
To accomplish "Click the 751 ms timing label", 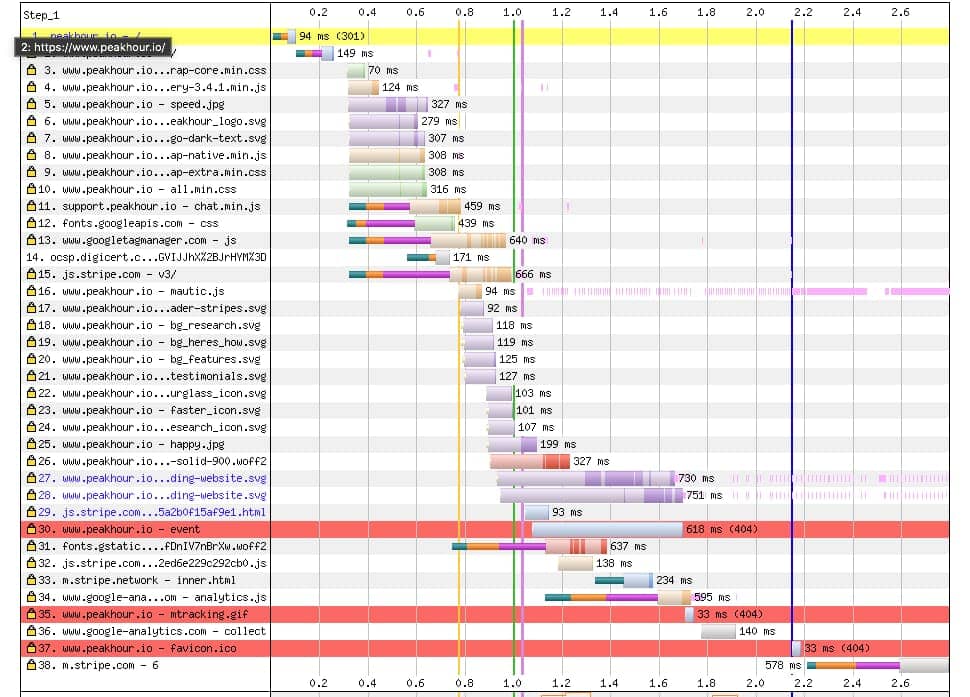I will click(704, 495).
